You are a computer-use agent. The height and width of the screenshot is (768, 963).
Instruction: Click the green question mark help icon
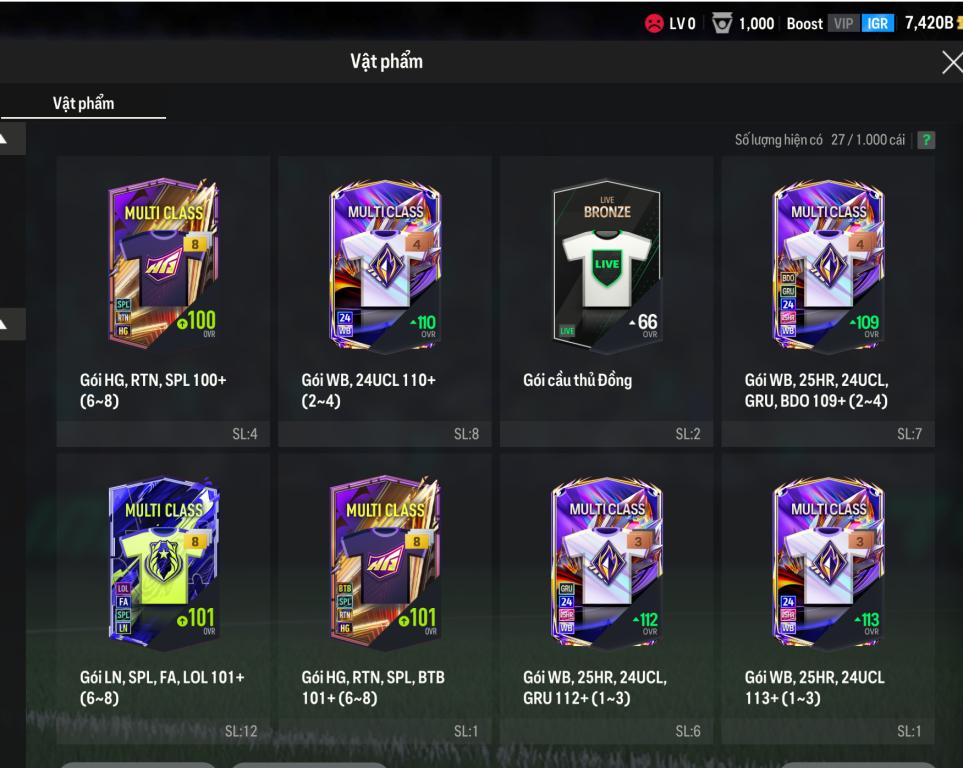pos(926,140)
